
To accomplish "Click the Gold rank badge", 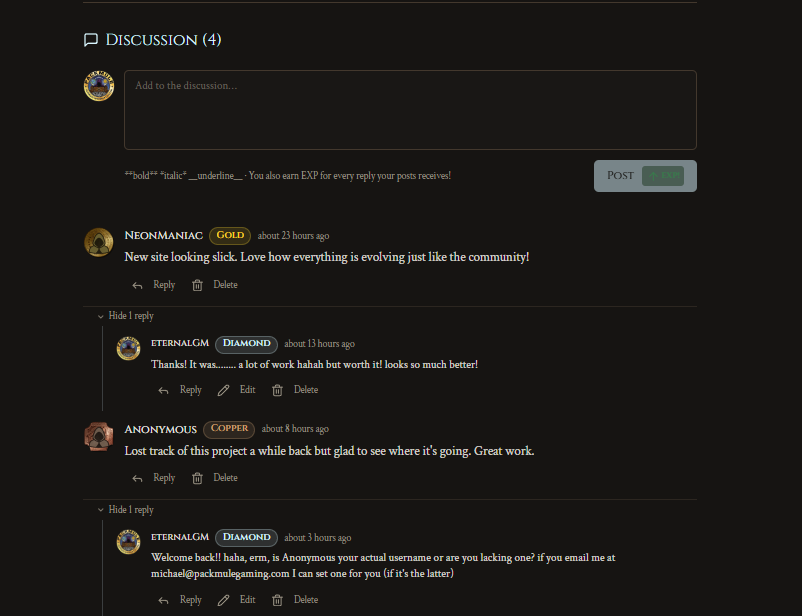I will pyautogui.click(x=230, y=235).
